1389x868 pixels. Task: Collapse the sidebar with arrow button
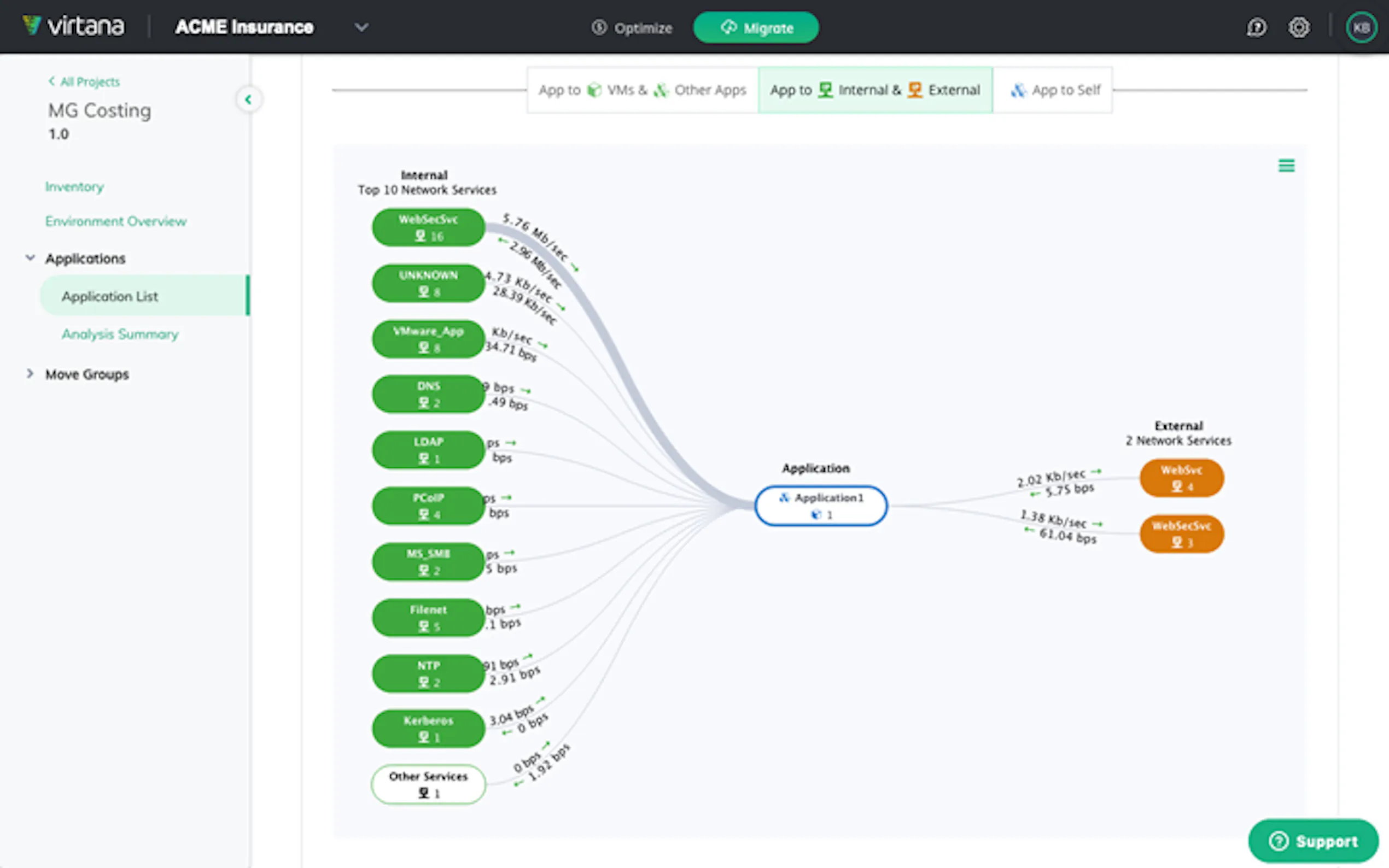(x=248, y=99)
